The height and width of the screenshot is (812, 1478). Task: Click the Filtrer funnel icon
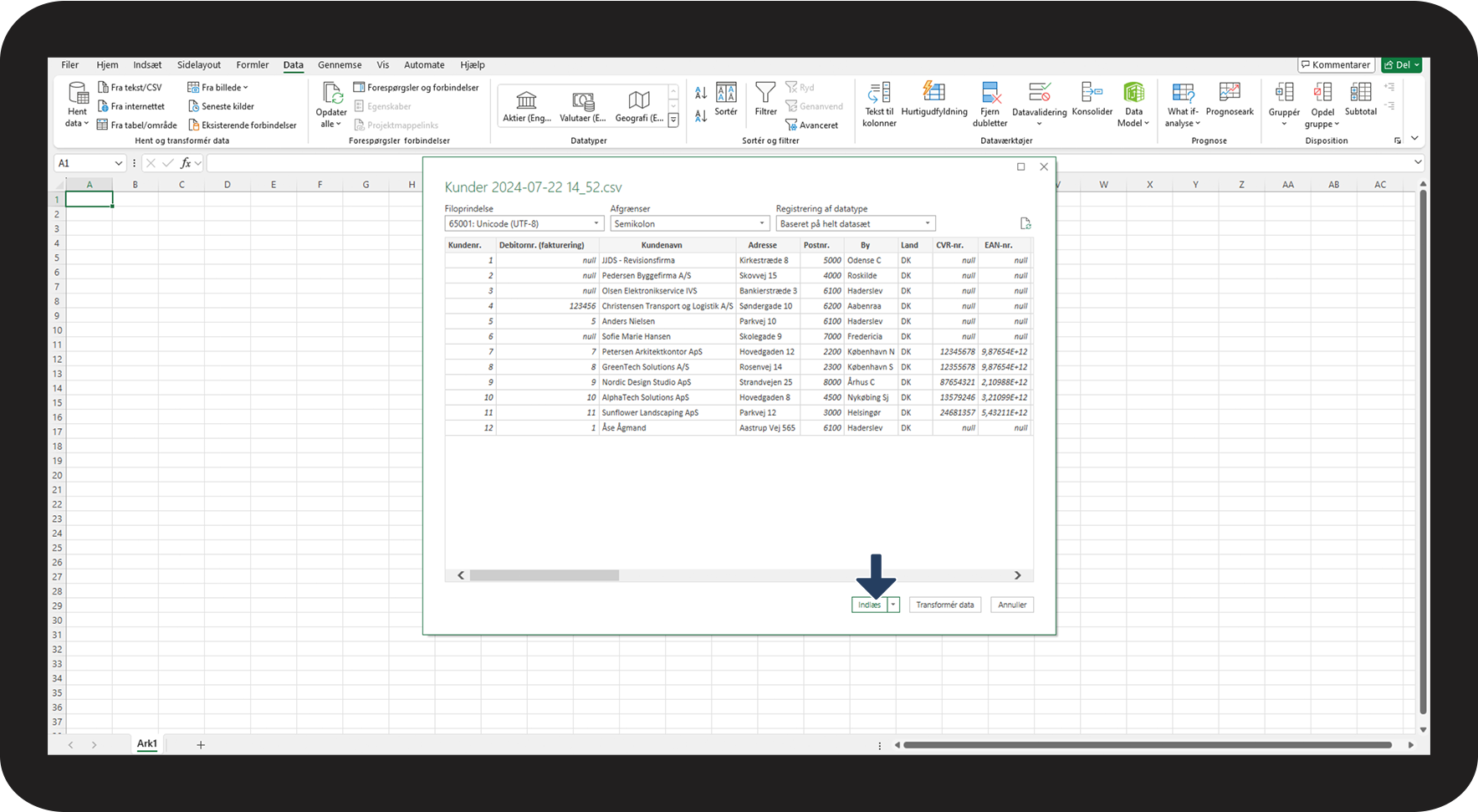coord(765,92)
